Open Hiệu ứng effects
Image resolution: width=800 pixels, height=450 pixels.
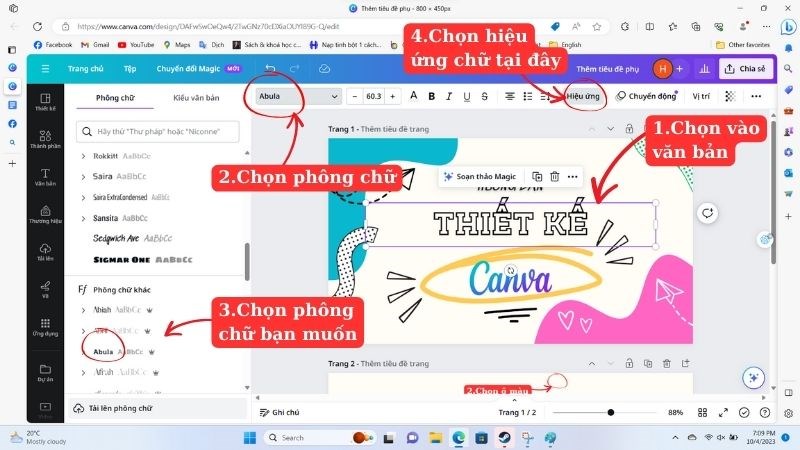pyautogui.click(x=583, y=96)
